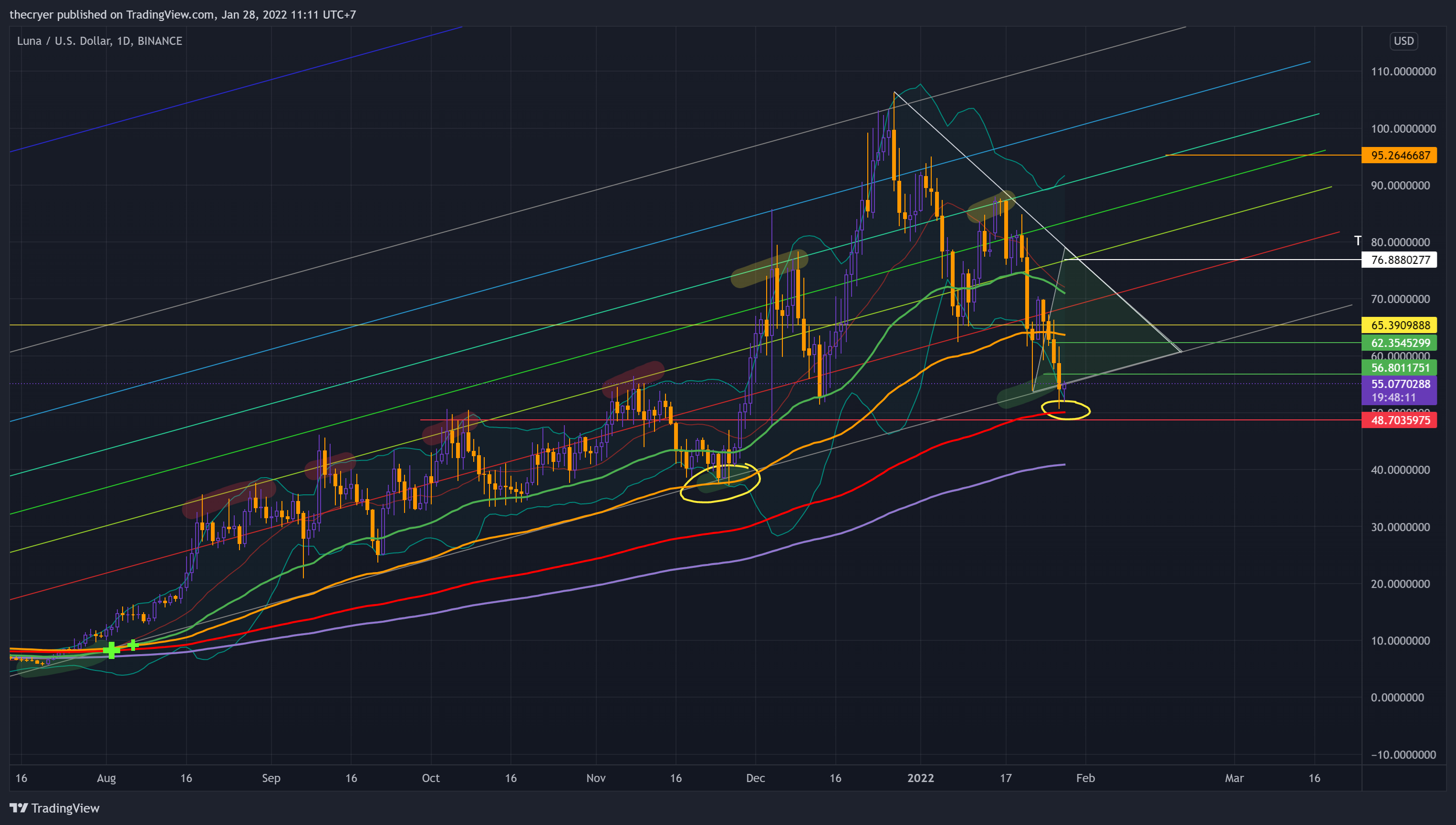Click the Oct label on time axis
This screenshot has height=825, width=1456.
click(x=431, y=778)
